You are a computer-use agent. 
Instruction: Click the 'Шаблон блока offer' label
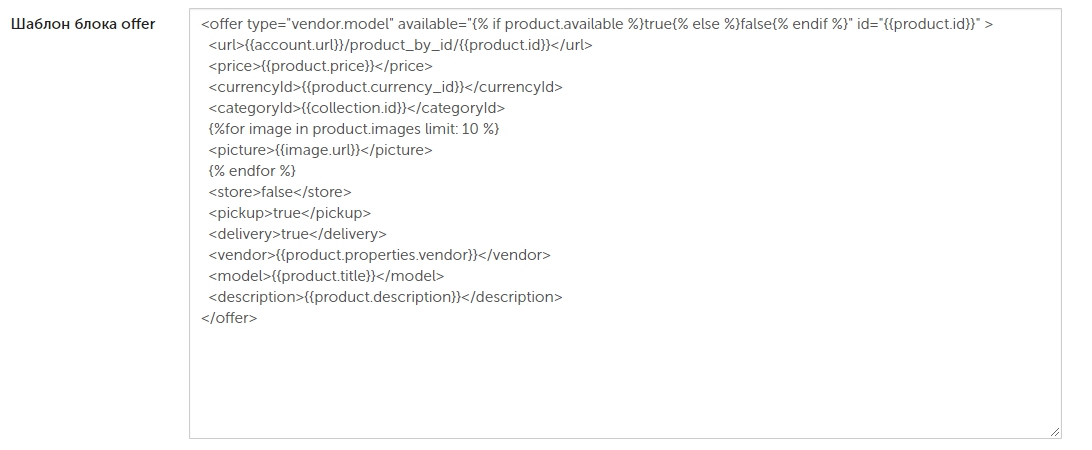[x=83, y=24]
